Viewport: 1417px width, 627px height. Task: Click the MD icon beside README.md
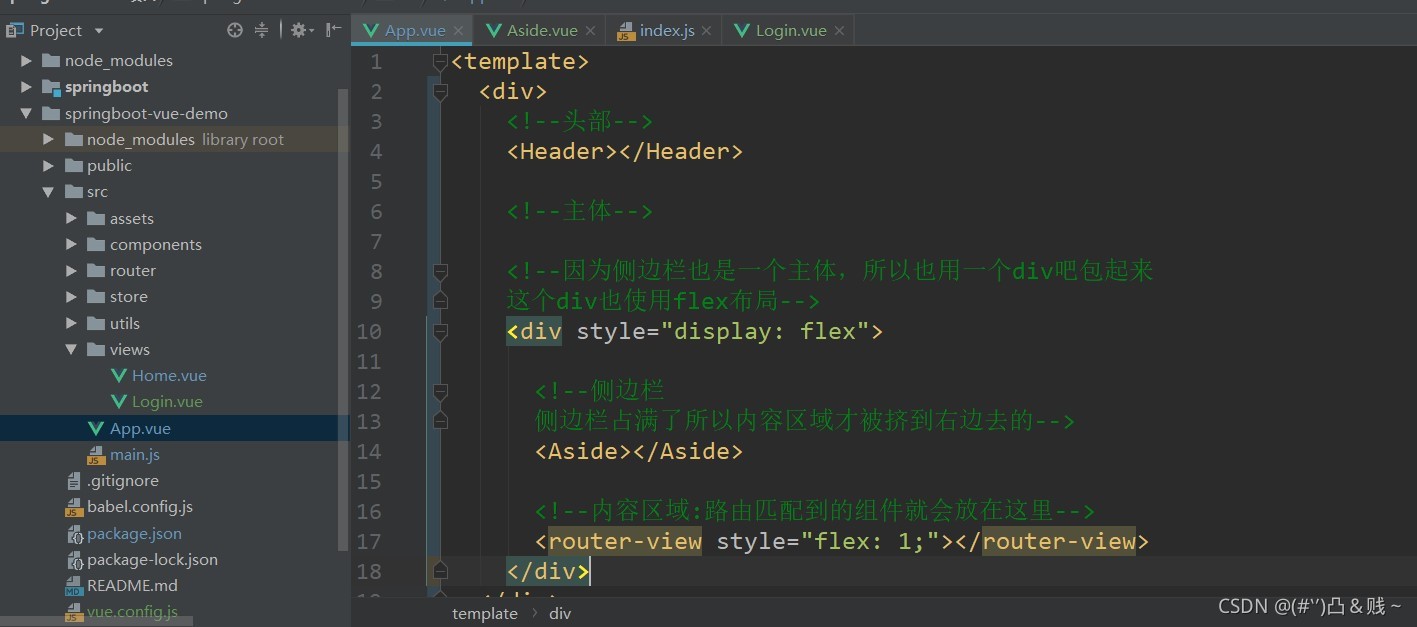coord(74,586)
